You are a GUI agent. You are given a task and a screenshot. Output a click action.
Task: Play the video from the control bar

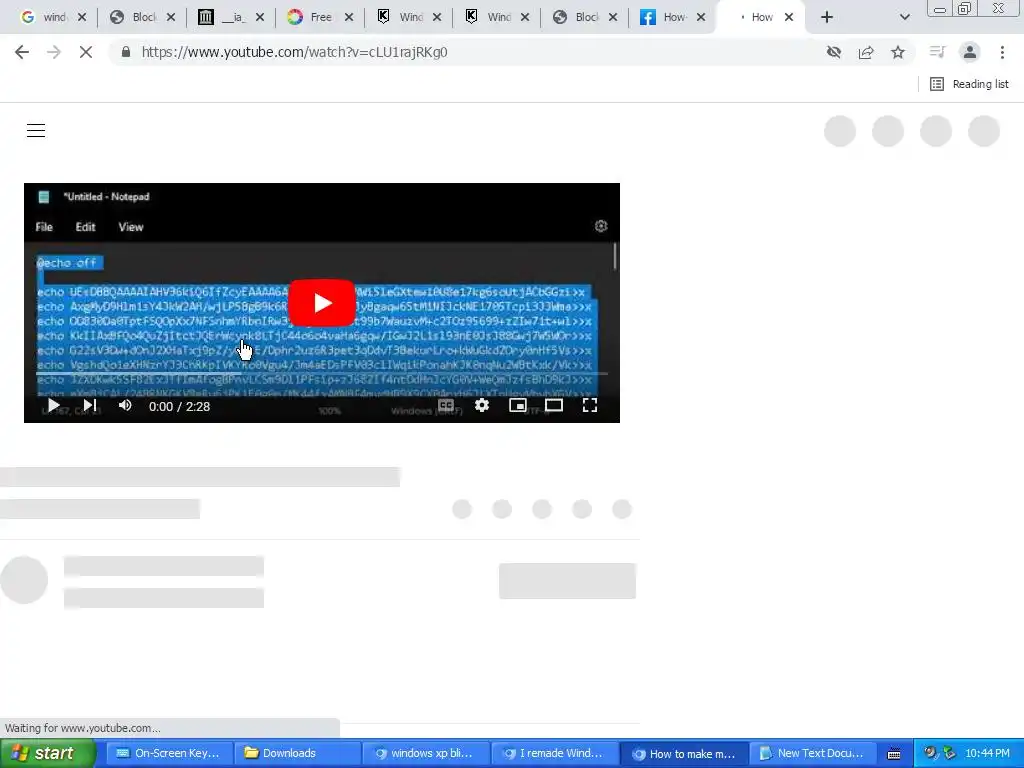point(54,406)
